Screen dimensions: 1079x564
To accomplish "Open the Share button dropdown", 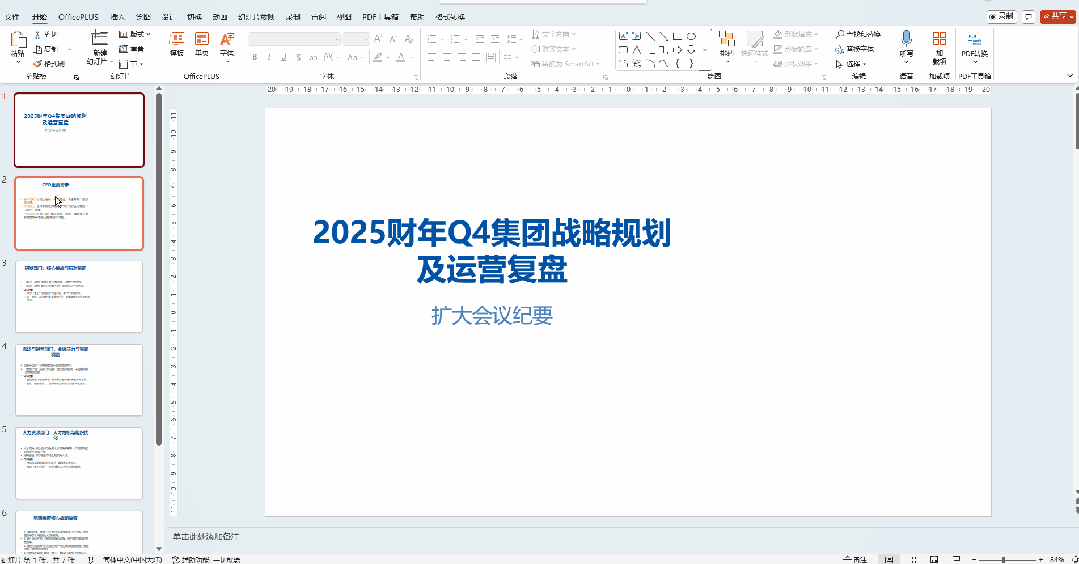I will coord(1058,17).
